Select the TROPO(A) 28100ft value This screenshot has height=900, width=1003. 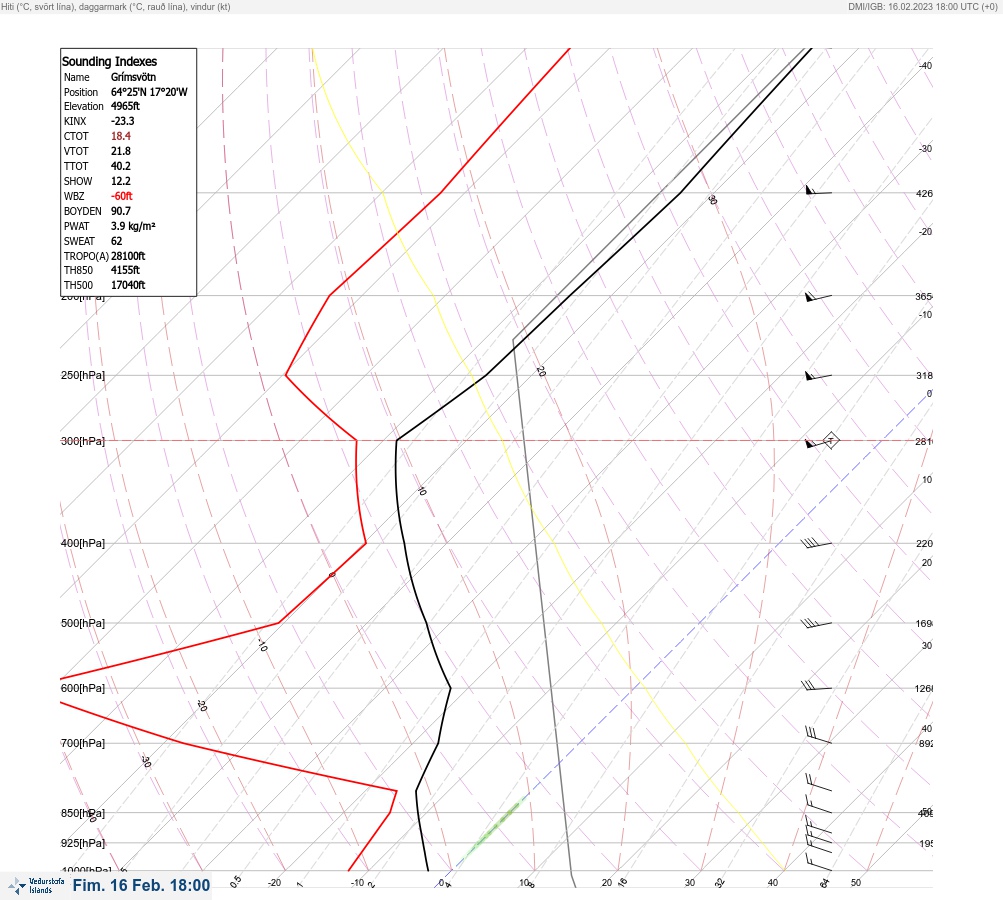128,256
